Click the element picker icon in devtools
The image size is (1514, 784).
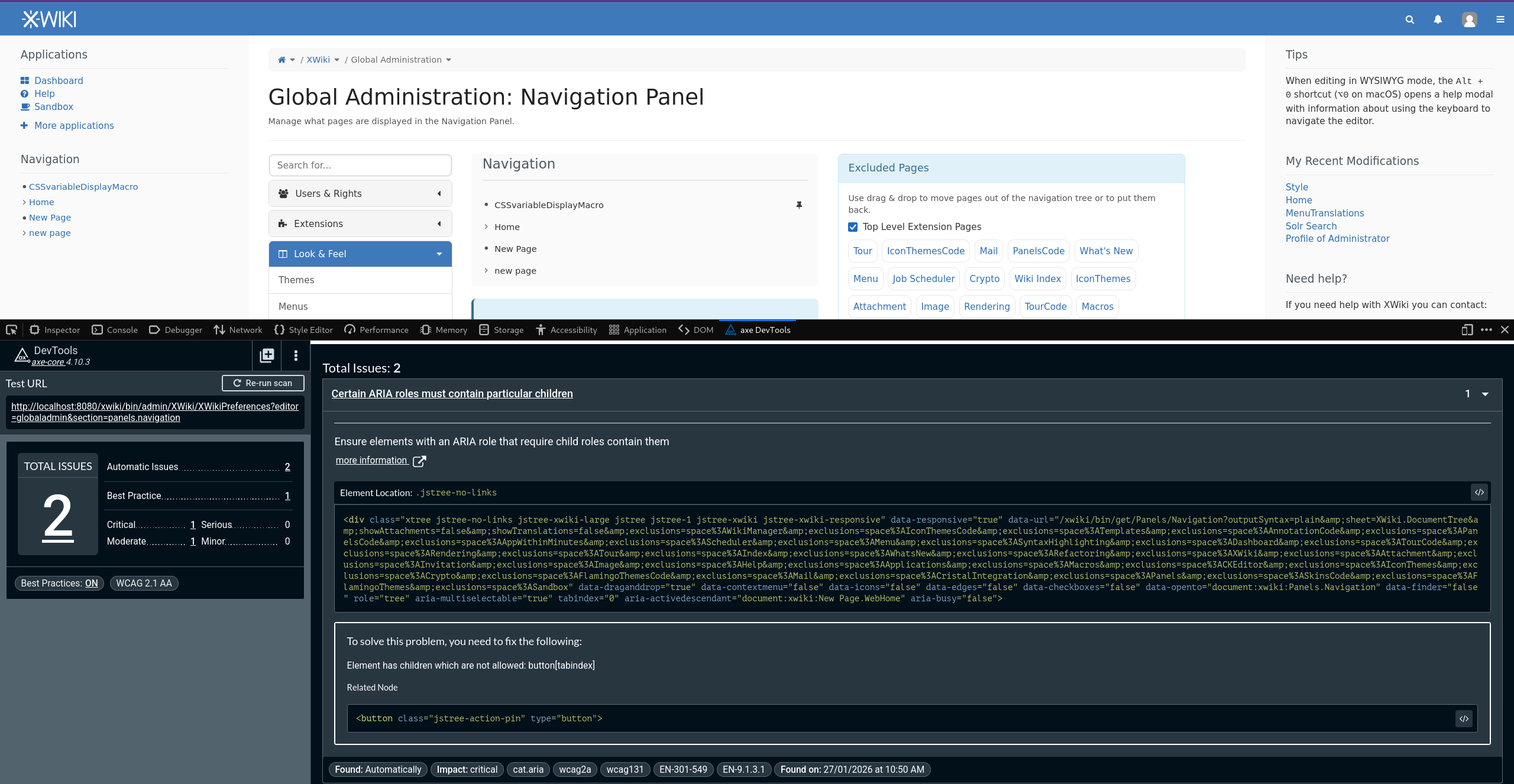pos(11,330)
